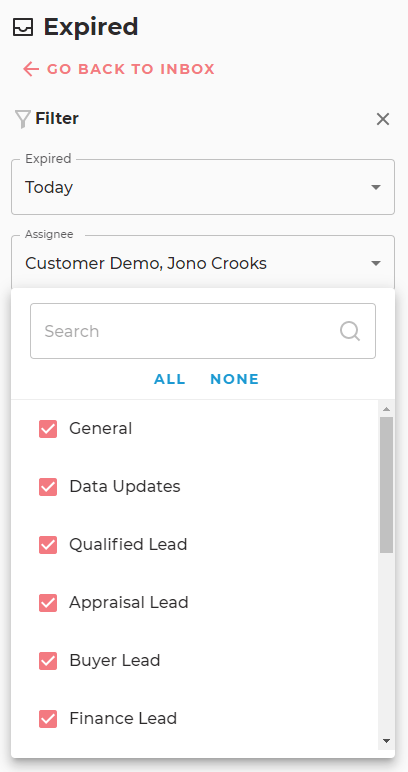Viewport: 408px width, 772px height.
Task: Toggle the Data Updates checkbox
Action: point(48,487)
